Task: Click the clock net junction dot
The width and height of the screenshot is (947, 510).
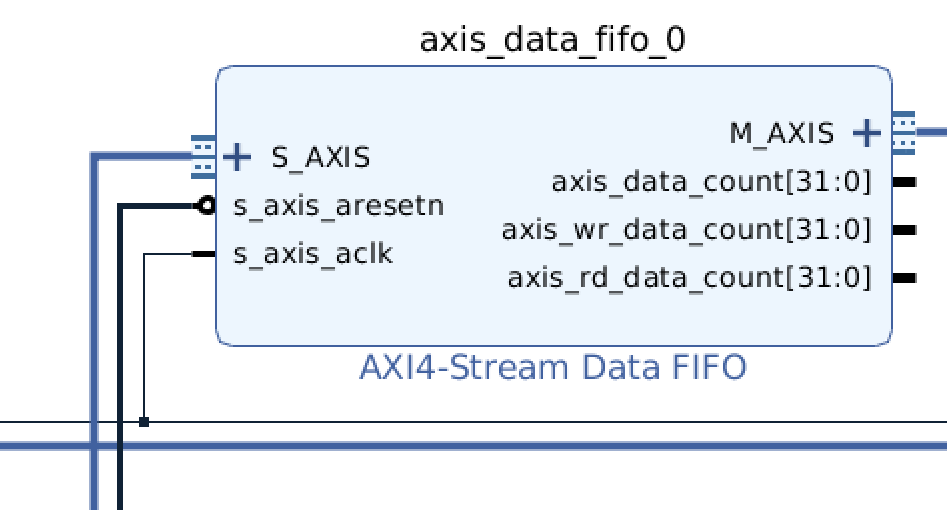Action: pos(144,422)
